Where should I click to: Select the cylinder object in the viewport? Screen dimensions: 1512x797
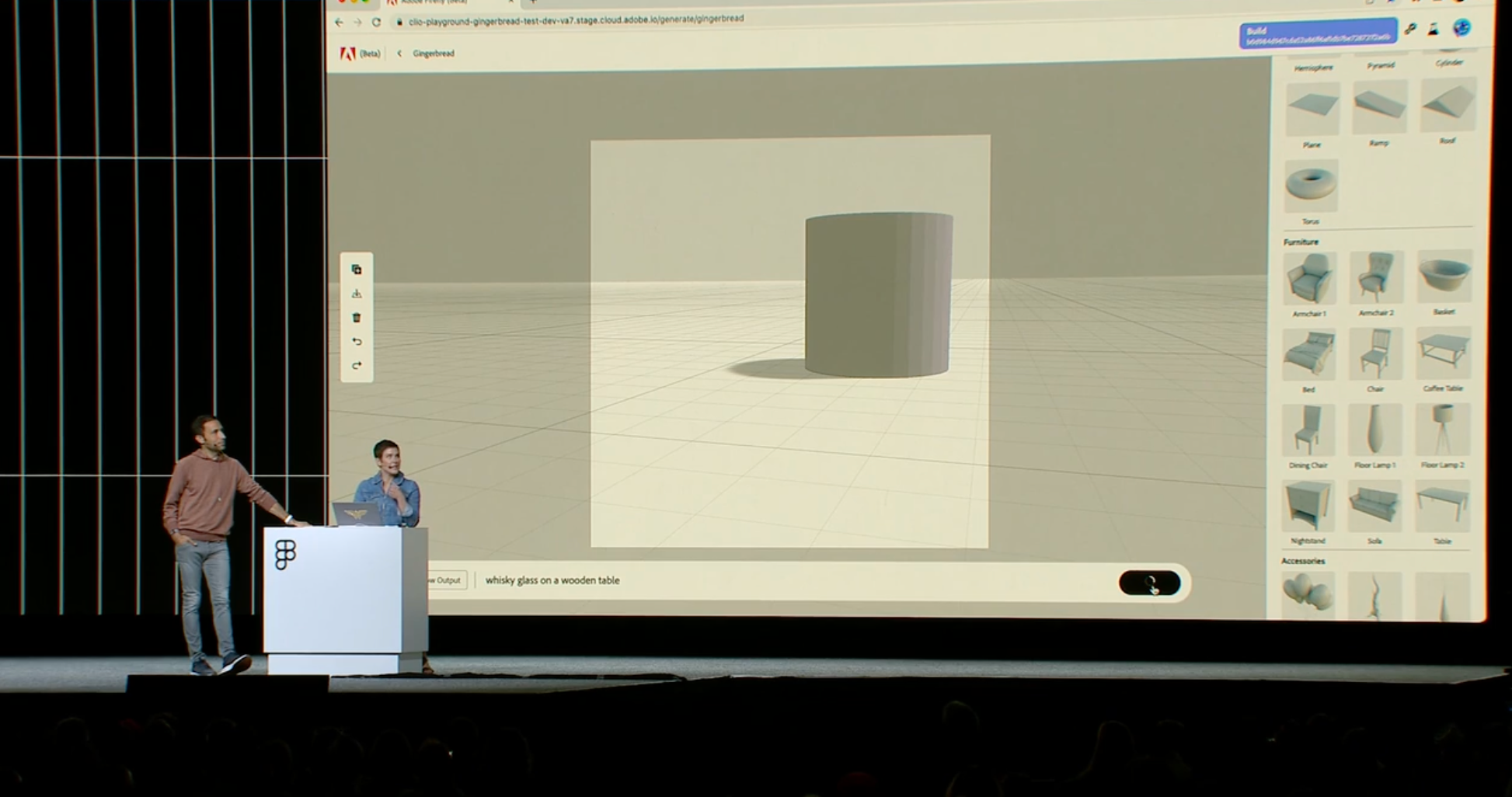[x=879, y=295]
